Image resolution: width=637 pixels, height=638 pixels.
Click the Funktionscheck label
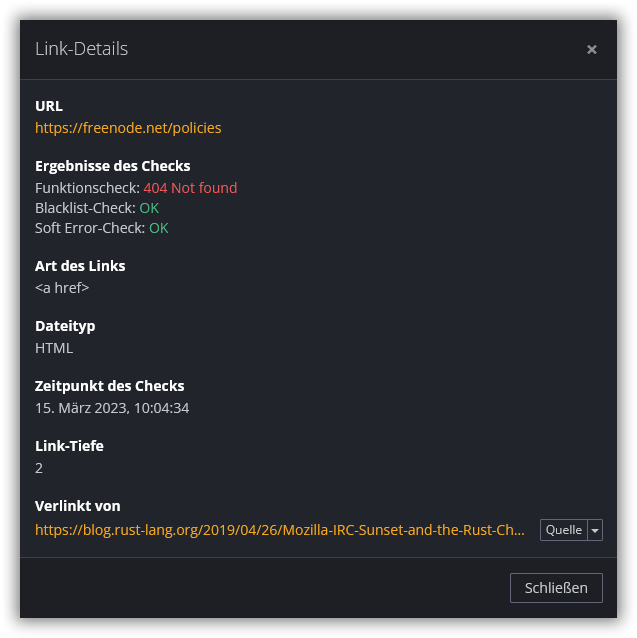(86, 188)
